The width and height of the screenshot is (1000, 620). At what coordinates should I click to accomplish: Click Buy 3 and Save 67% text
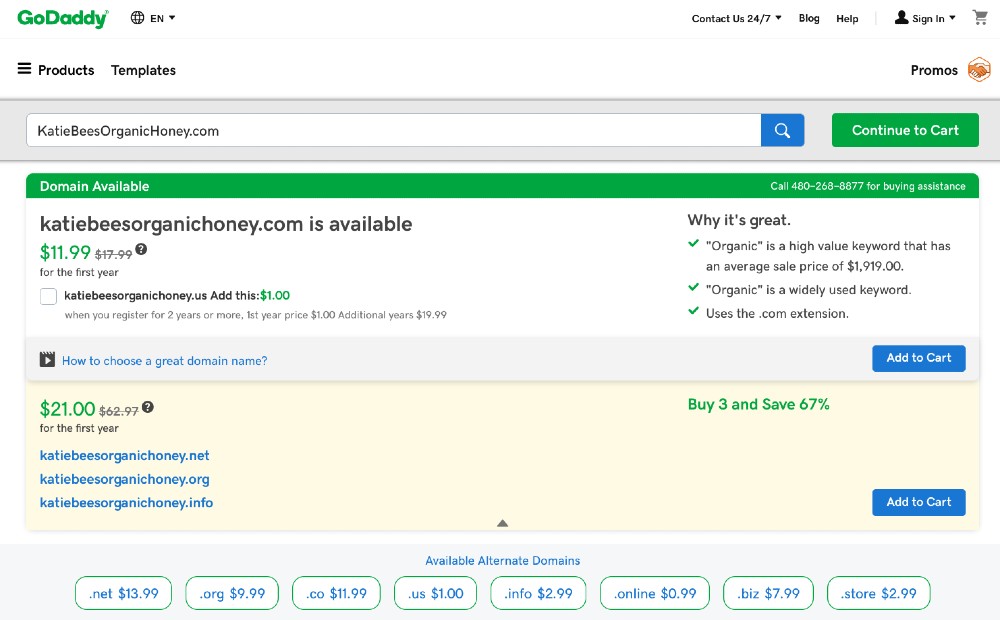758,404
